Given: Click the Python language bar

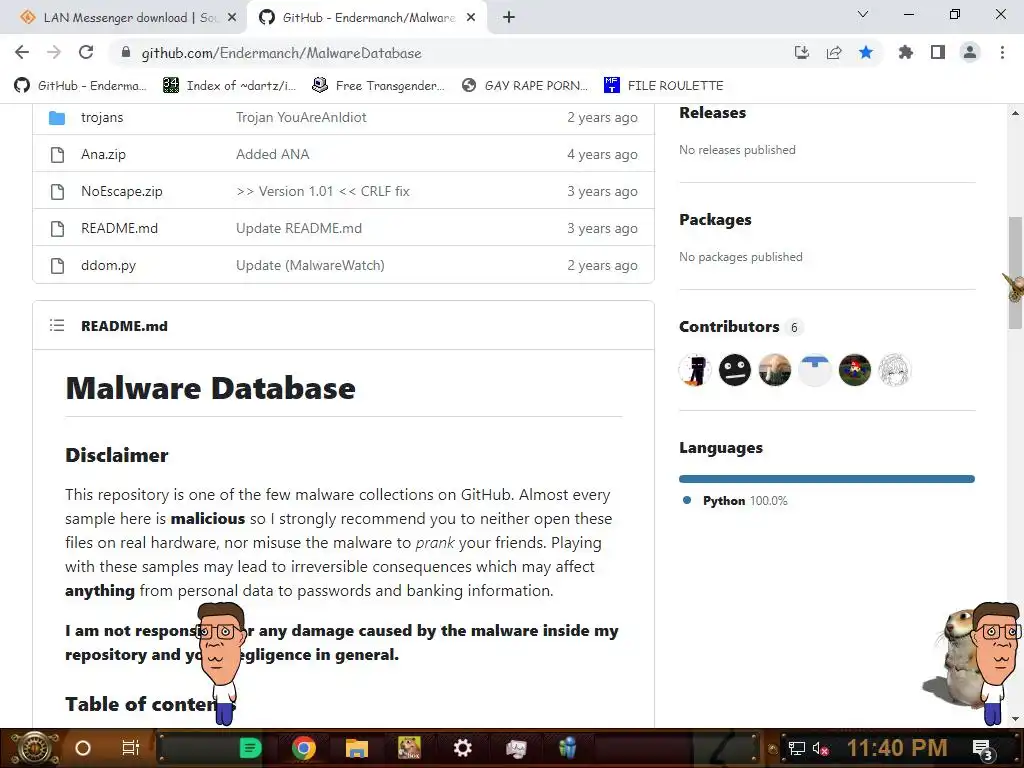Looking at the screenshot, I should [827, 479].
